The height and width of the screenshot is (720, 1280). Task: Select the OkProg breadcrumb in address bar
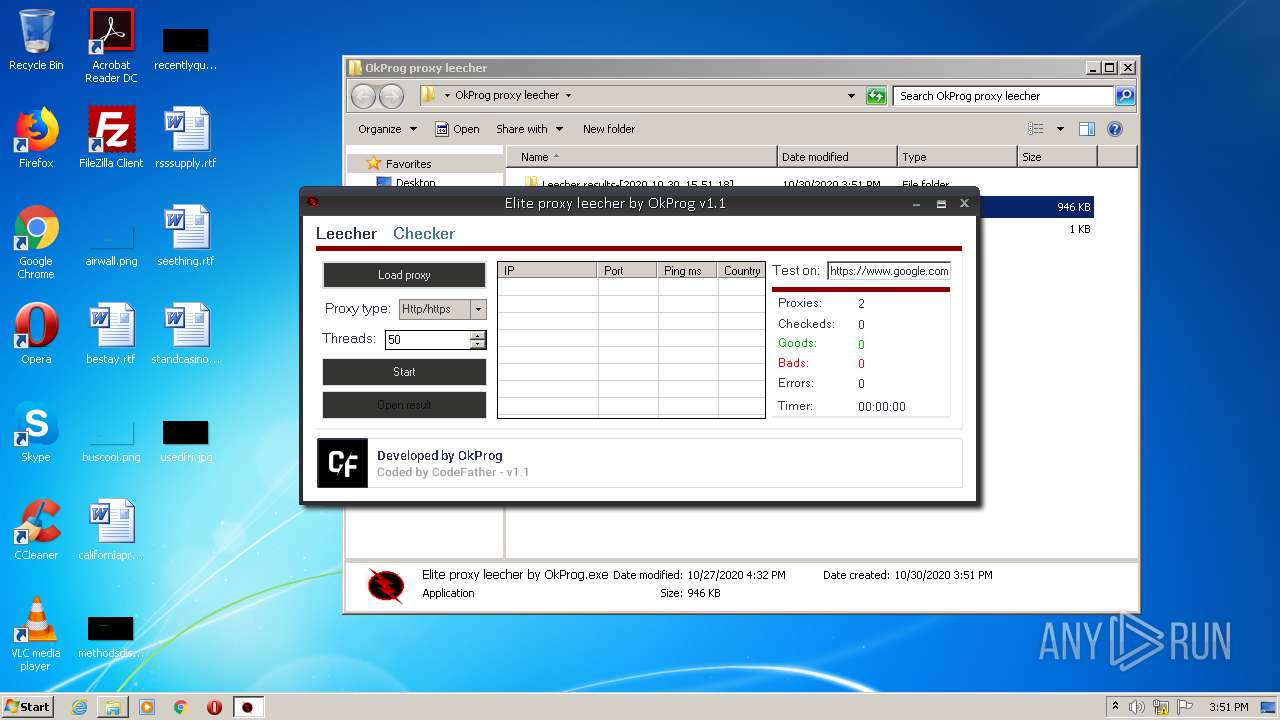click(x=507, y=96)
